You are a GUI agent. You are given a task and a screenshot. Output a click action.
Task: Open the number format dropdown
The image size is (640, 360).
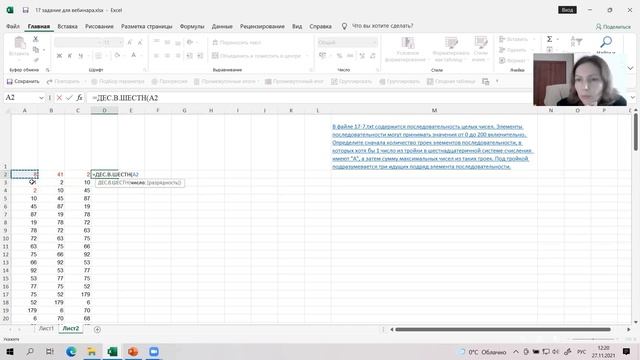click(x=374, y=42)
